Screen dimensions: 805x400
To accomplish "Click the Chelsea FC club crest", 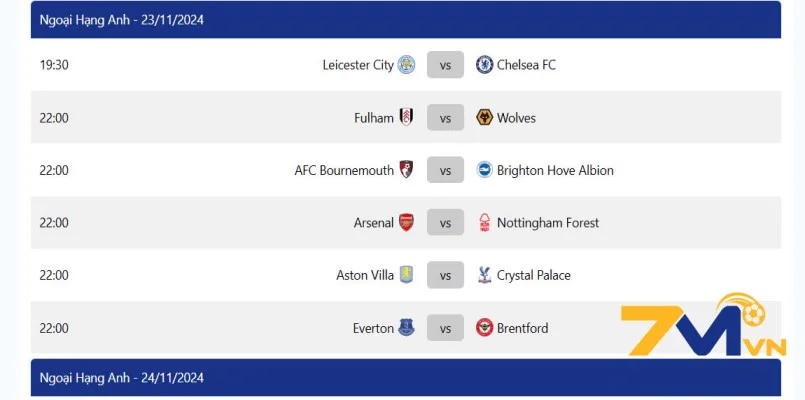I will coord(485,65).
